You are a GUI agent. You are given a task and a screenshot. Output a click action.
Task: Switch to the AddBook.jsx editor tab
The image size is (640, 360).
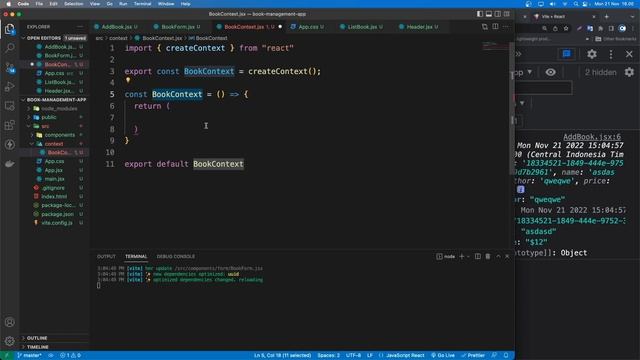click(x=116, y=27)
